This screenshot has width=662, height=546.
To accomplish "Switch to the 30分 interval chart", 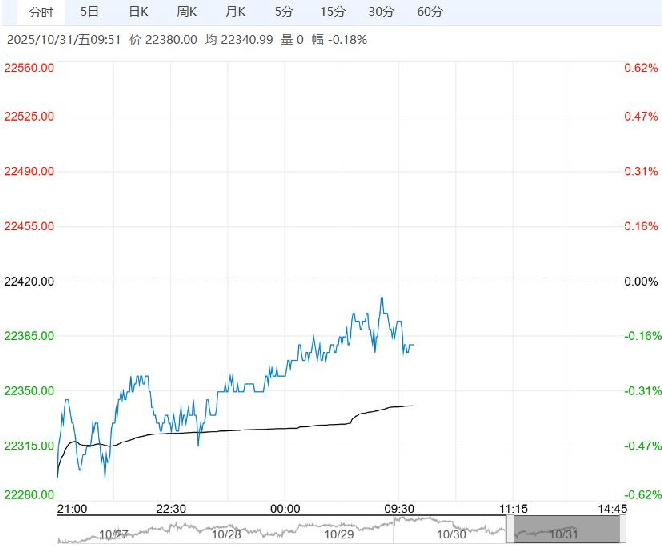I will 381,12.
